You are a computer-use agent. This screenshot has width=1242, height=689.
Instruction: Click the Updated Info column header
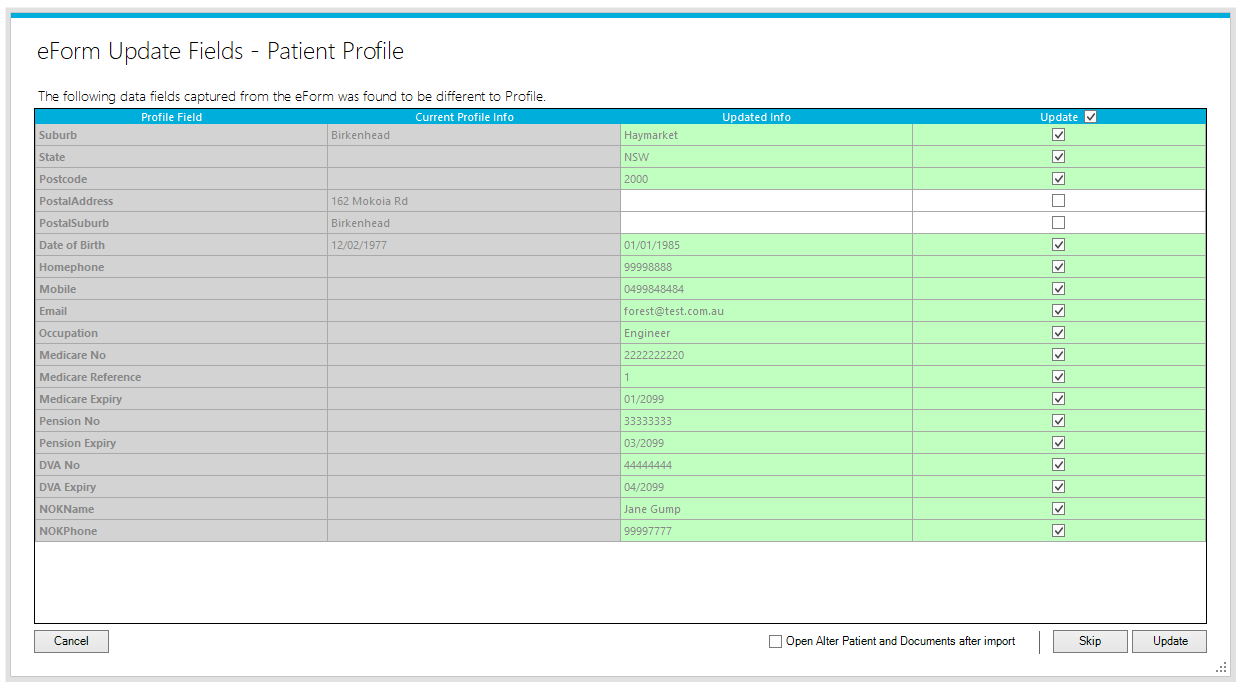click(766, 117)
